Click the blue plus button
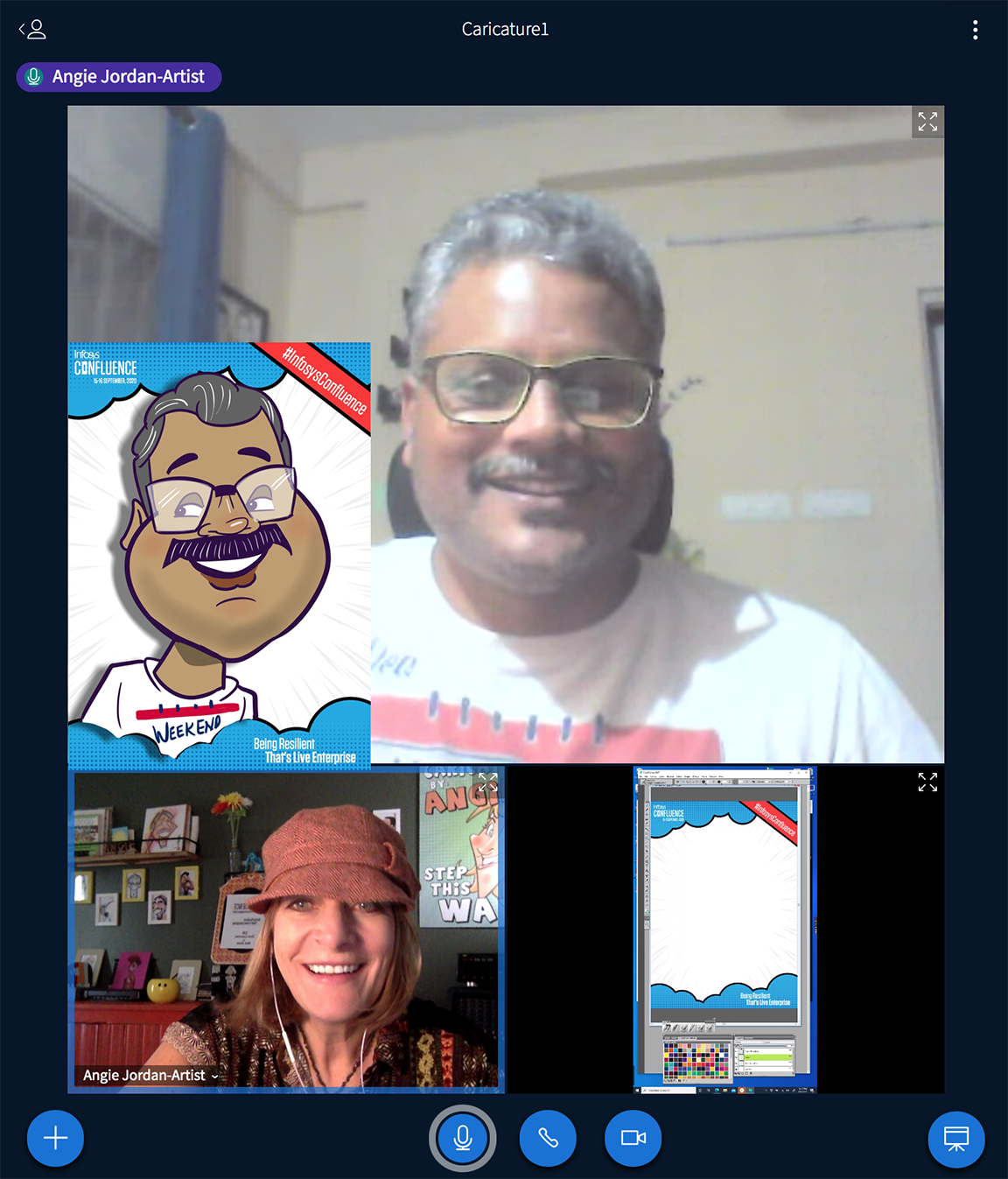The image size is (1008, 1179). coord(55,1138)
